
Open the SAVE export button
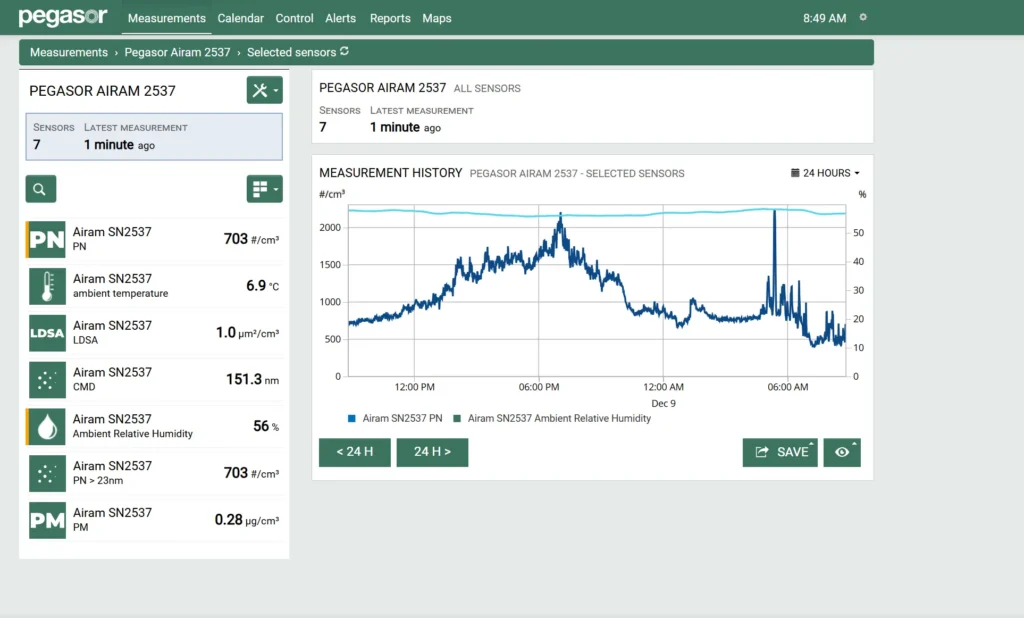(780, 452)
